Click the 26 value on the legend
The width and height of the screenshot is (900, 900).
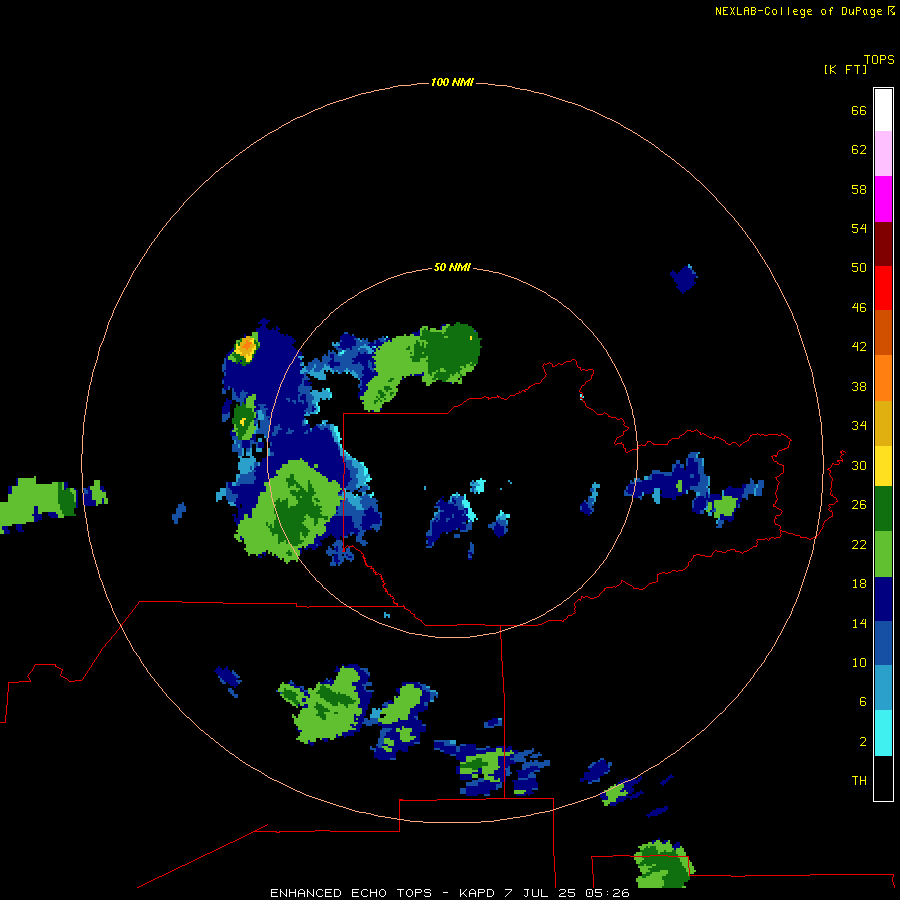click(x=859, y=505)
